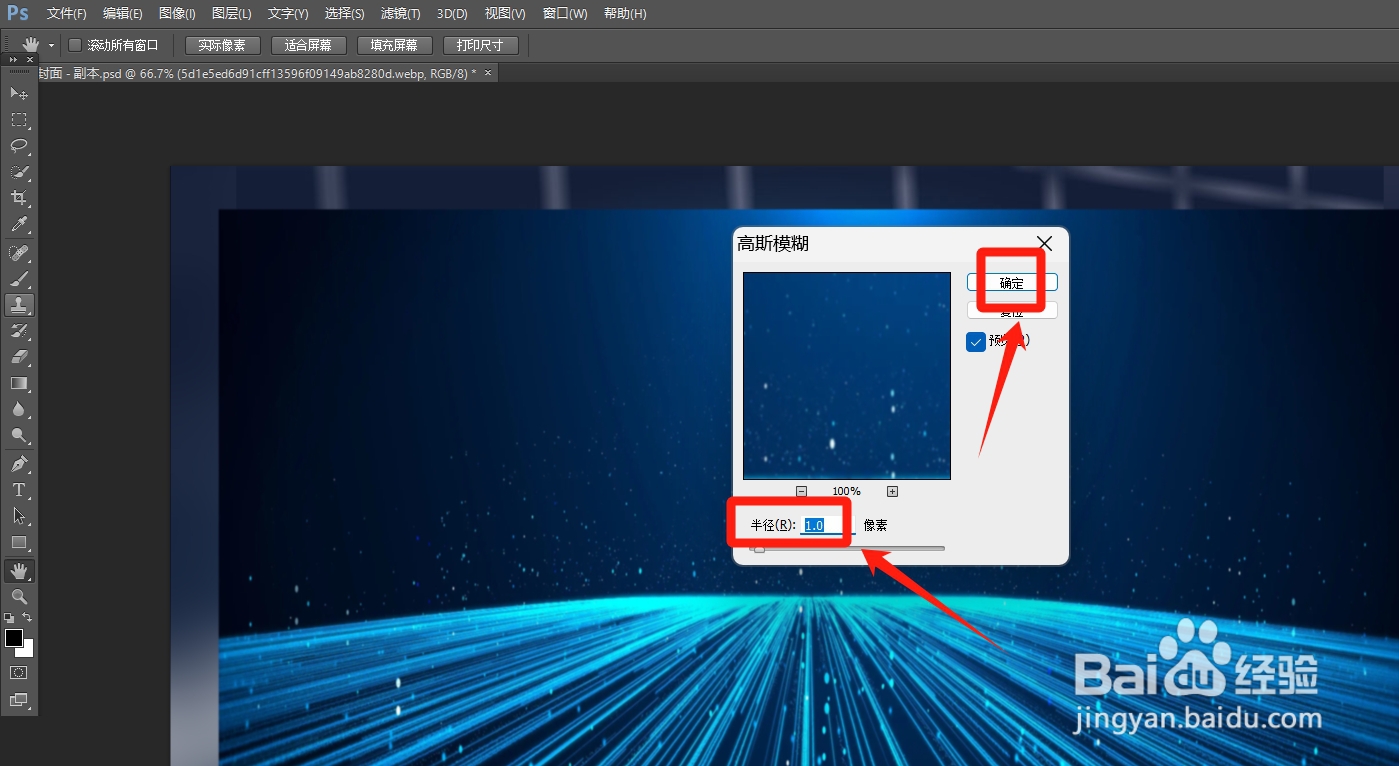Select the Eraser tool
This screenshot has height=766, width=1399.
pyautogui.click(x=19, y=357)
